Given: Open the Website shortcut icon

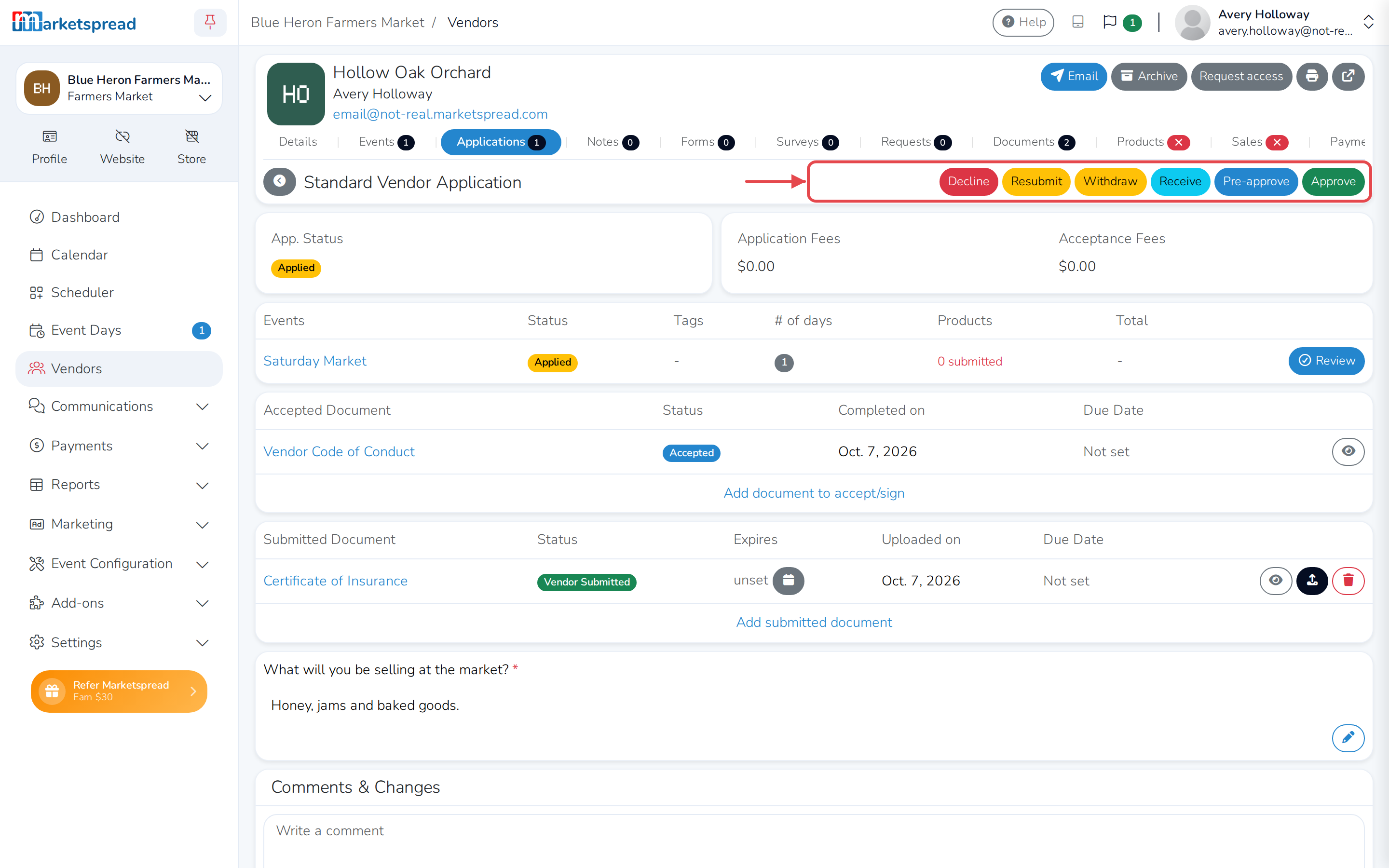Looking at the screenshot, I should pos(122,147).
